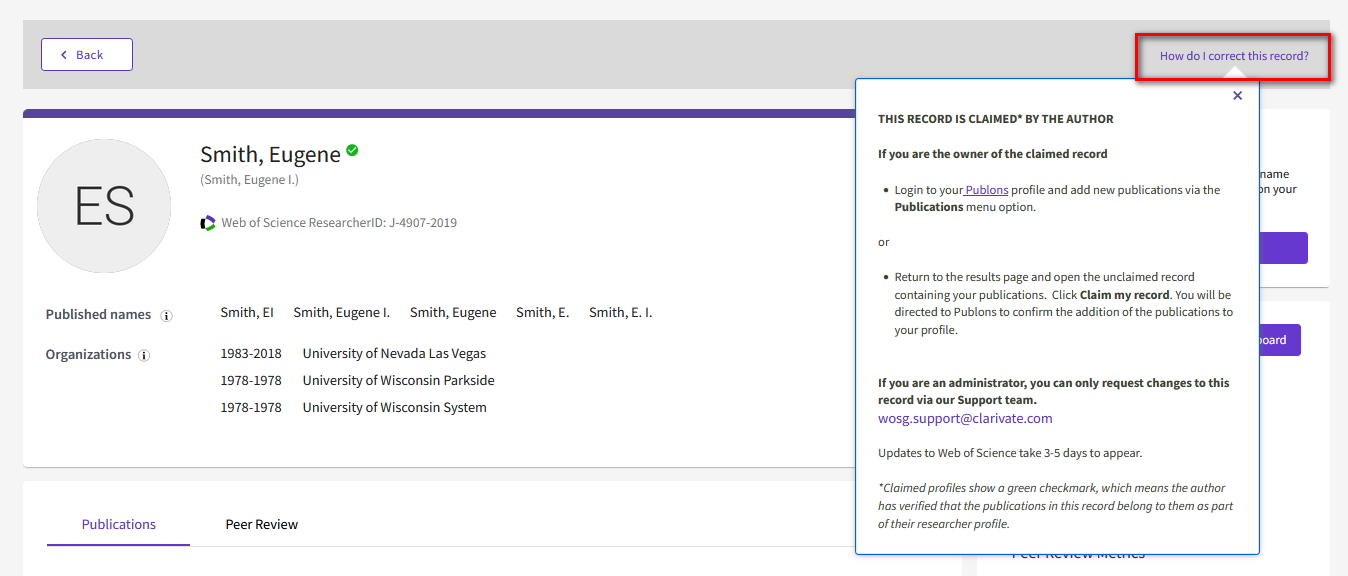Open the Organizations info tooltip icon

[x=144, y=354]
